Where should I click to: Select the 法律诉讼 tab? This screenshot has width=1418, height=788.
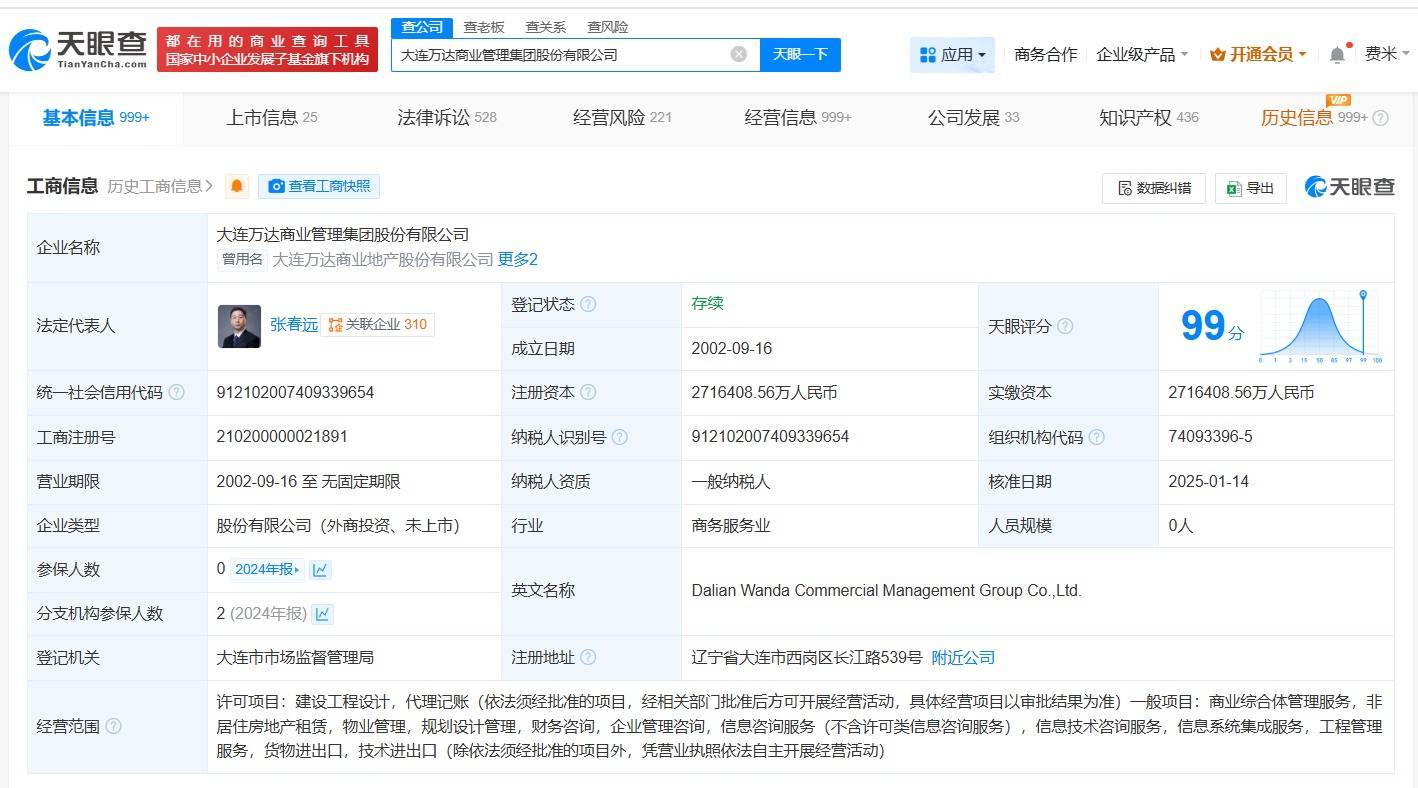[x=447, y=118]
